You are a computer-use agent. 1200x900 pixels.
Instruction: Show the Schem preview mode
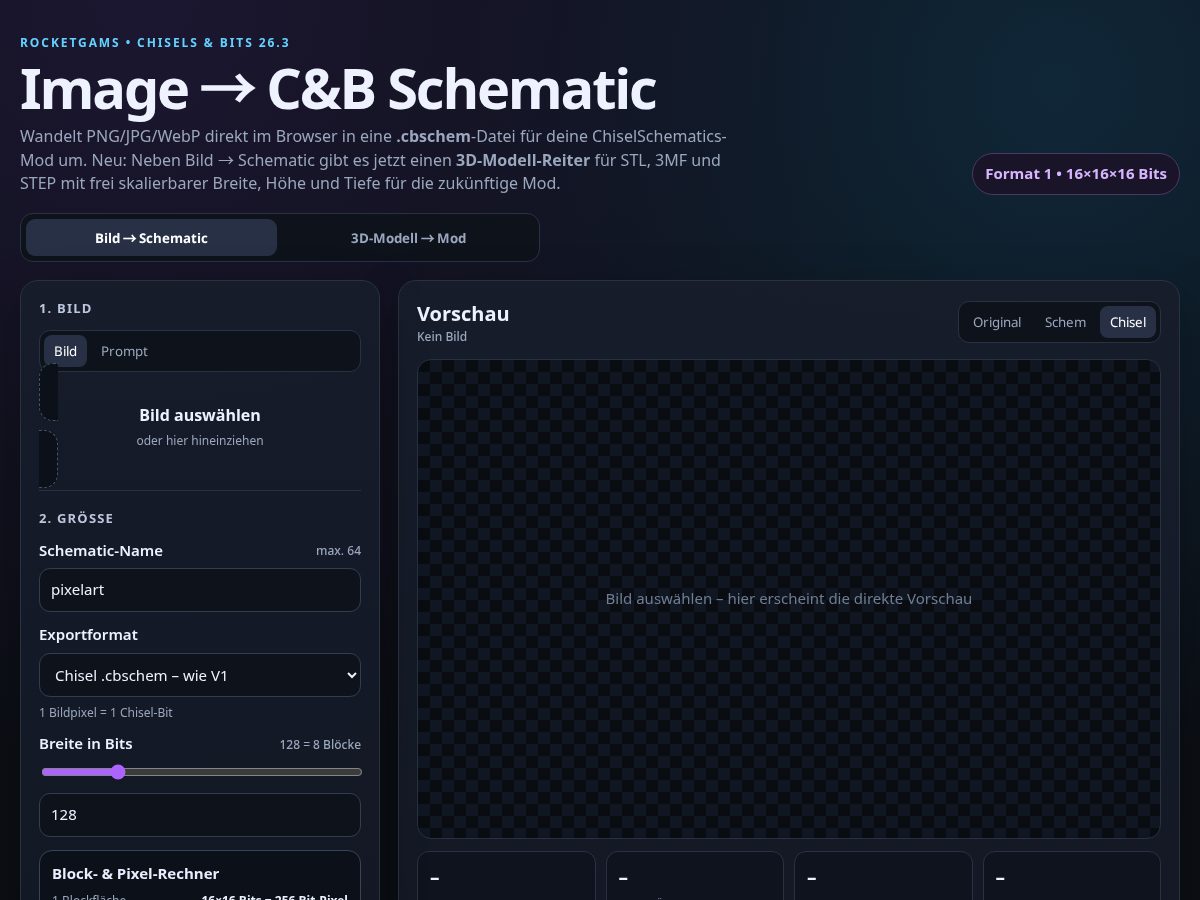click(x=1065, y=322)
